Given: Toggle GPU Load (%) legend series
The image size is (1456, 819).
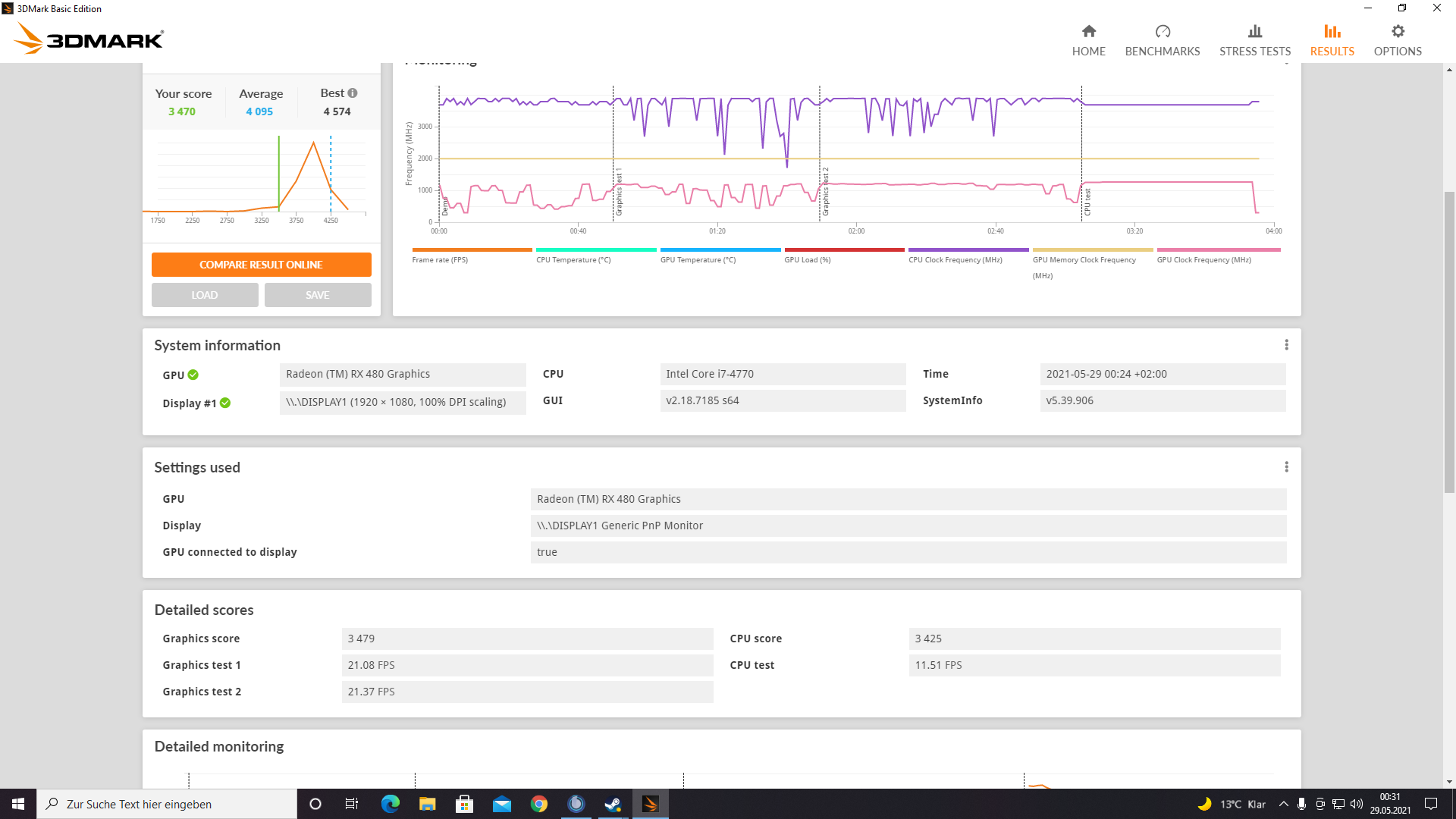Looking at the screenshot, I should (807, 259).
